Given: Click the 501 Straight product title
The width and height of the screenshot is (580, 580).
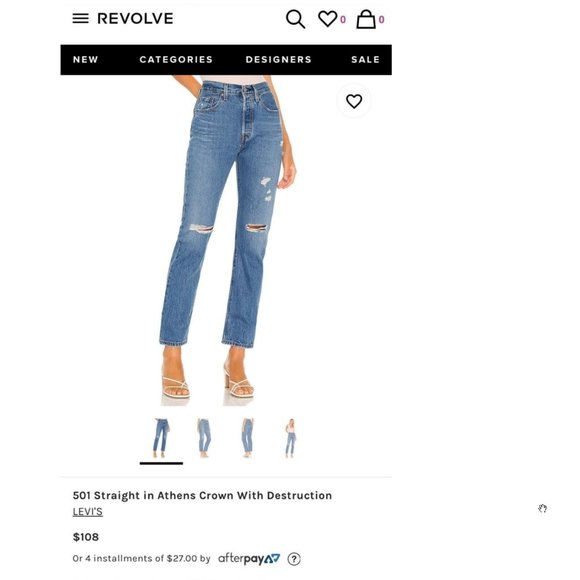Looking at the screenshot, I should [x=202, y=495].
